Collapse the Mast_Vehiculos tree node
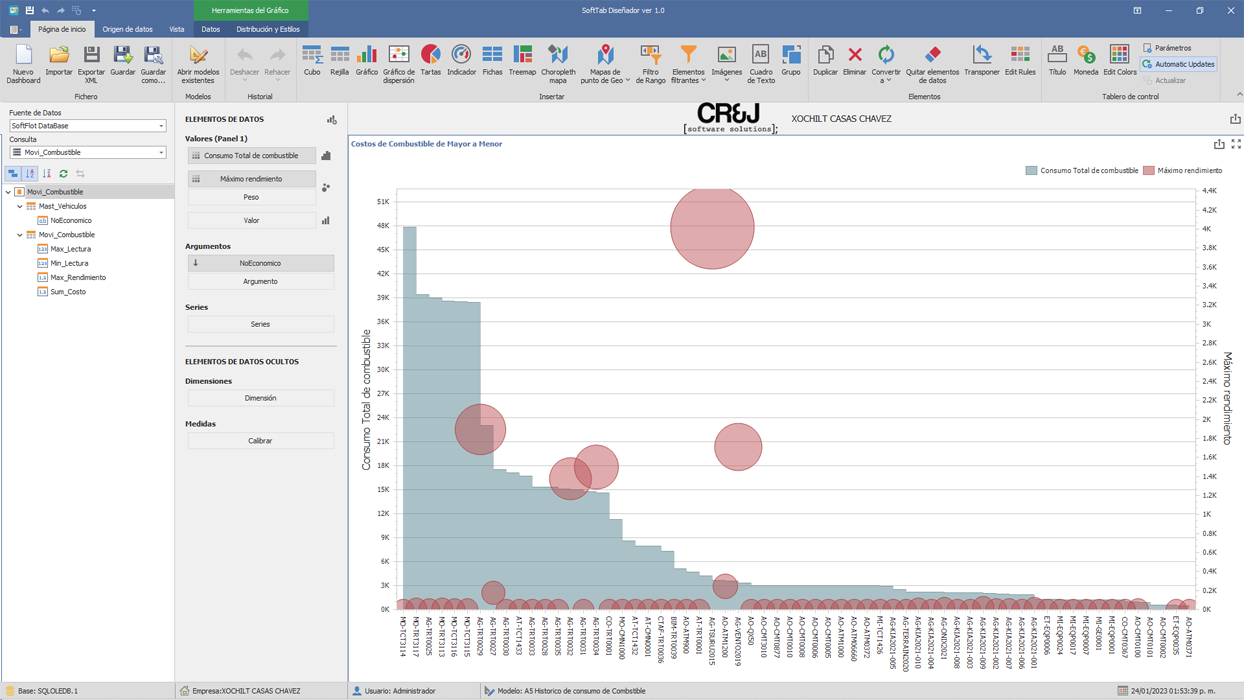 20,206
